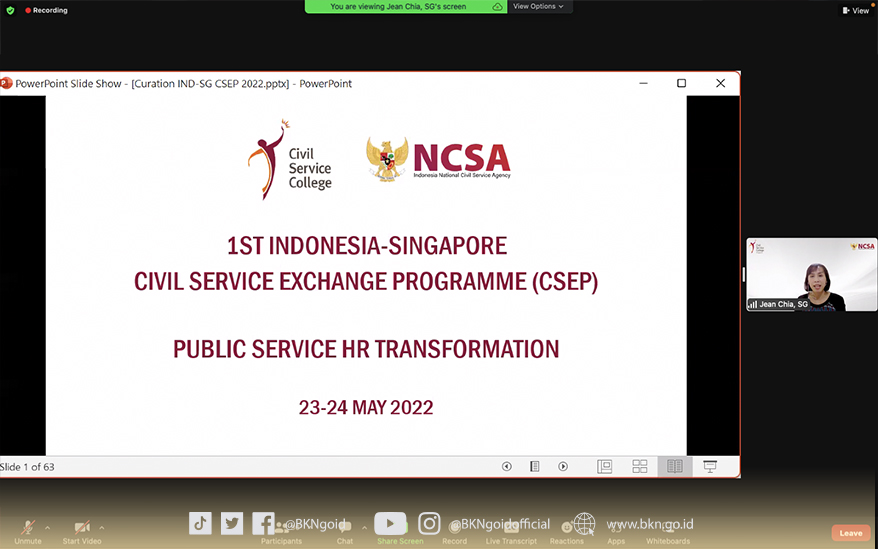The width and height of the screenshot is (878, 549).
Task: Unmute the microphone
Action: tap(27, 528)
